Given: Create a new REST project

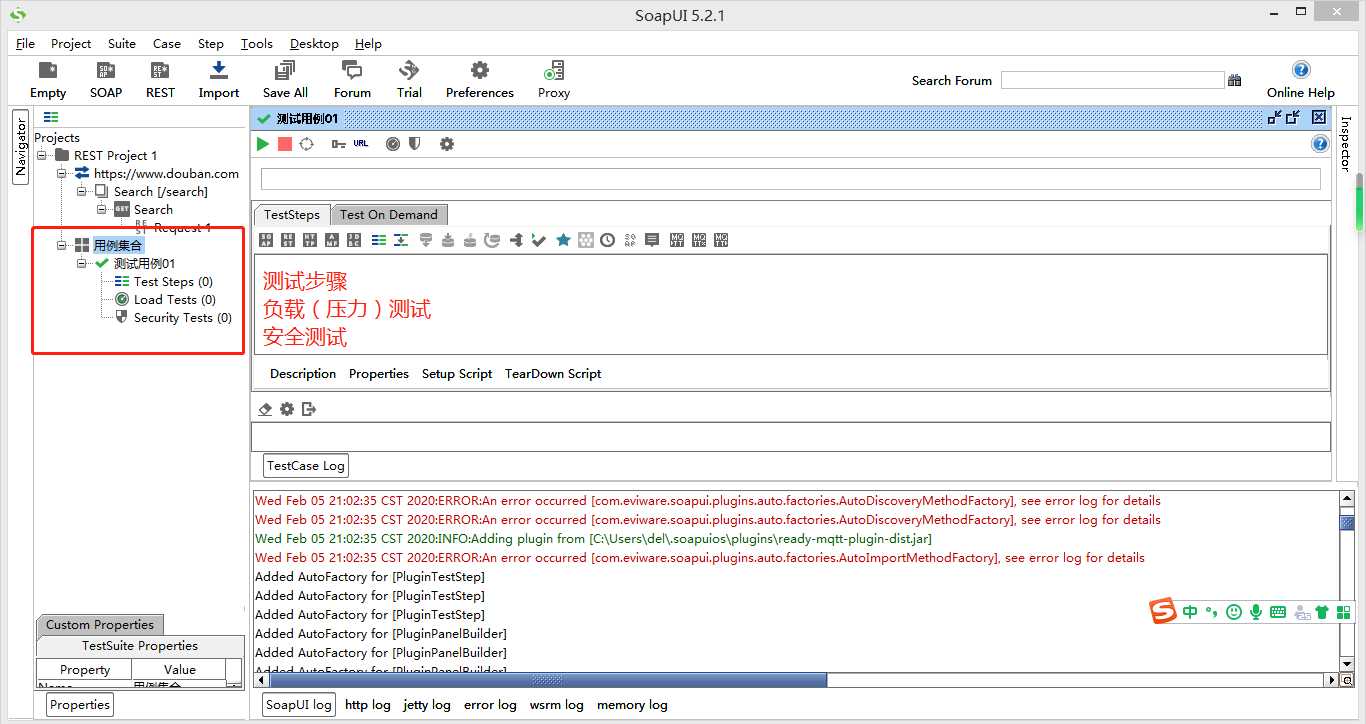Looking at the screenshot, I should pyautogui.click(x=160, y=80).
